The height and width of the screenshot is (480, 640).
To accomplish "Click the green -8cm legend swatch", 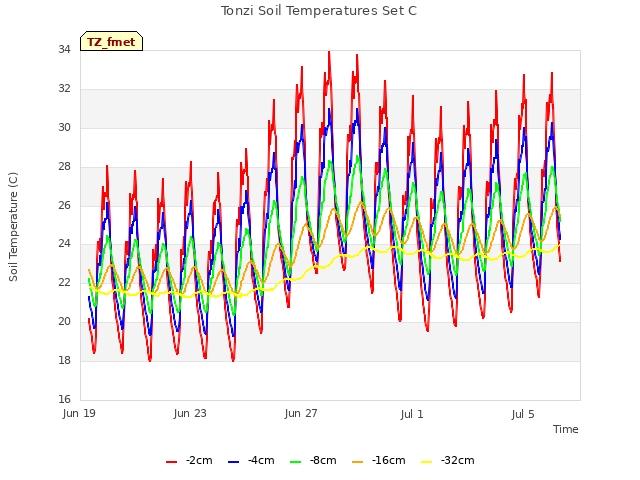I will coord(296,462).
